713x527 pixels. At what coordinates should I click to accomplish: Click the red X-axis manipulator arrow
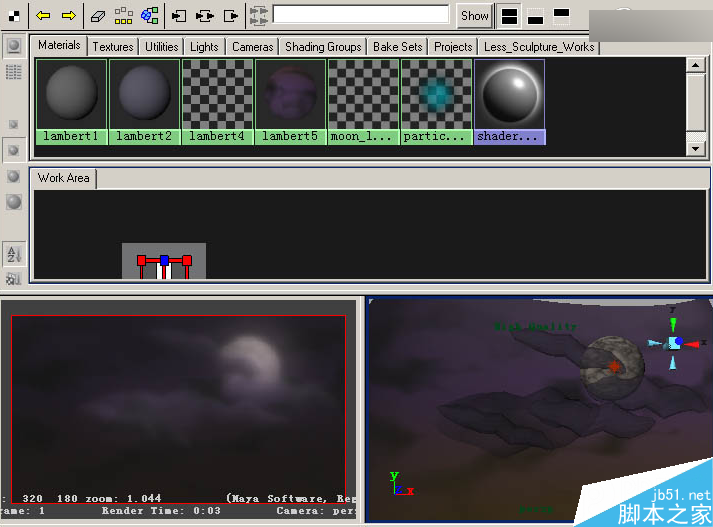pyautogui.click(x=692, y=344)
